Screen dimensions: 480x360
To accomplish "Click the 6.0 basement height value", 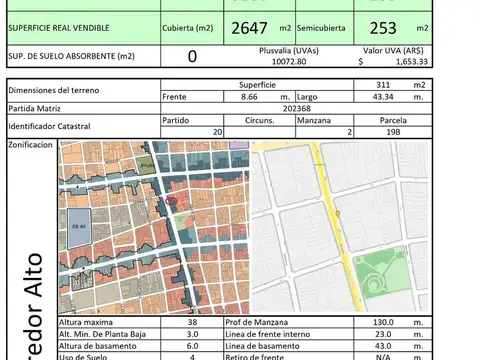I will point(192,346).
